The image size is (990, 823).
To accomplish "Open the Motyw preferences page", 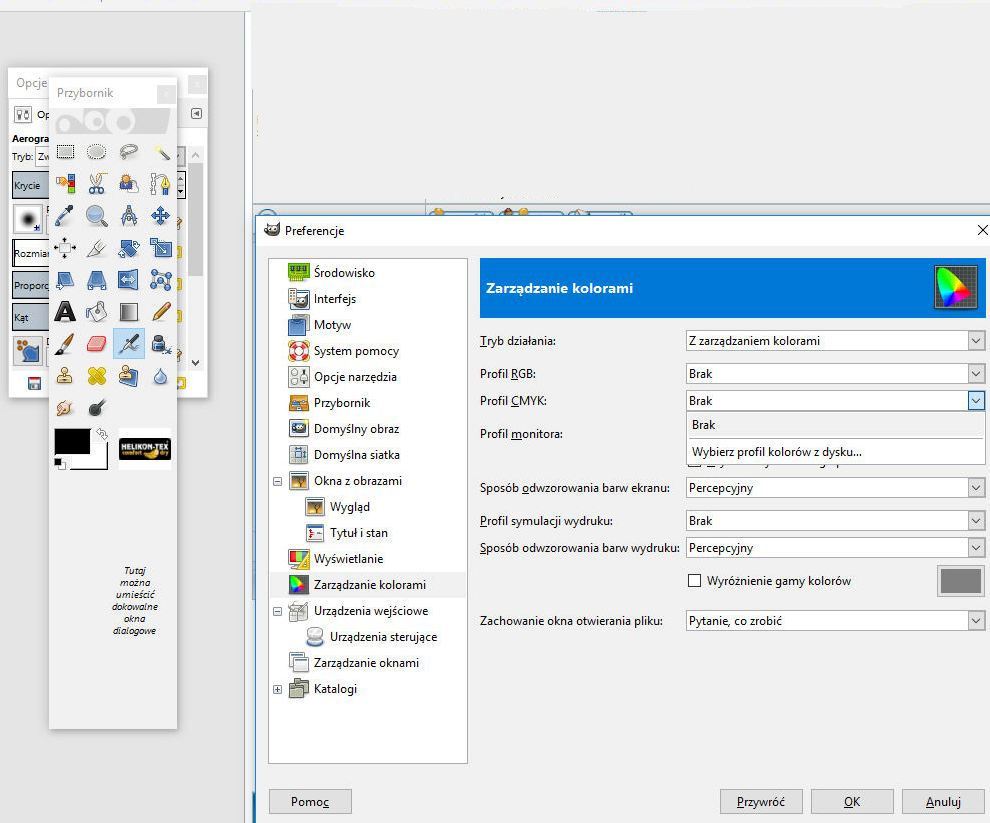I will coord(332,325).
